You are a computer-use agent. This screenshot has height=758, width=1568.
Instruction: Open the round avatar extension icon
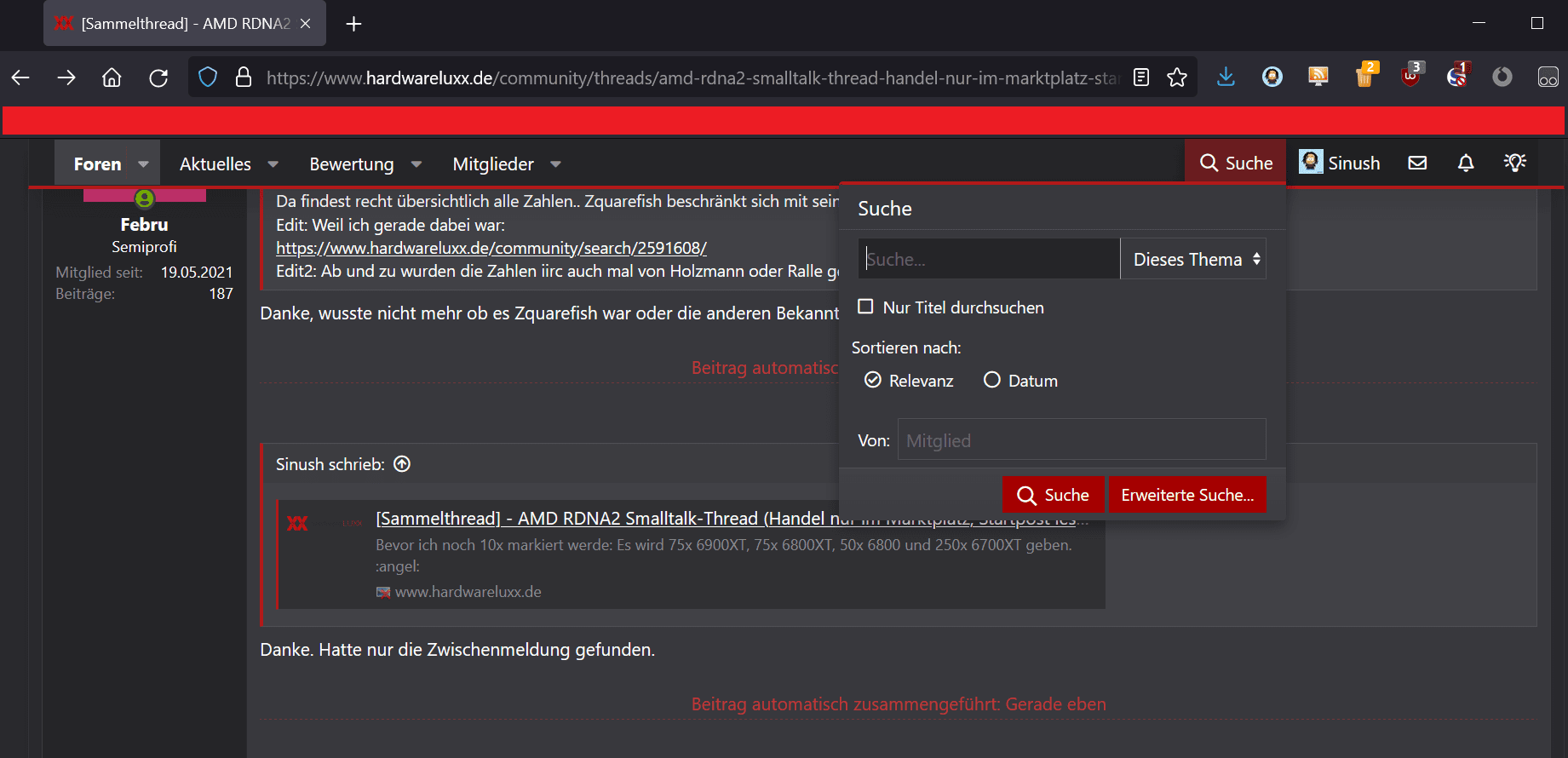[1272, 78]
